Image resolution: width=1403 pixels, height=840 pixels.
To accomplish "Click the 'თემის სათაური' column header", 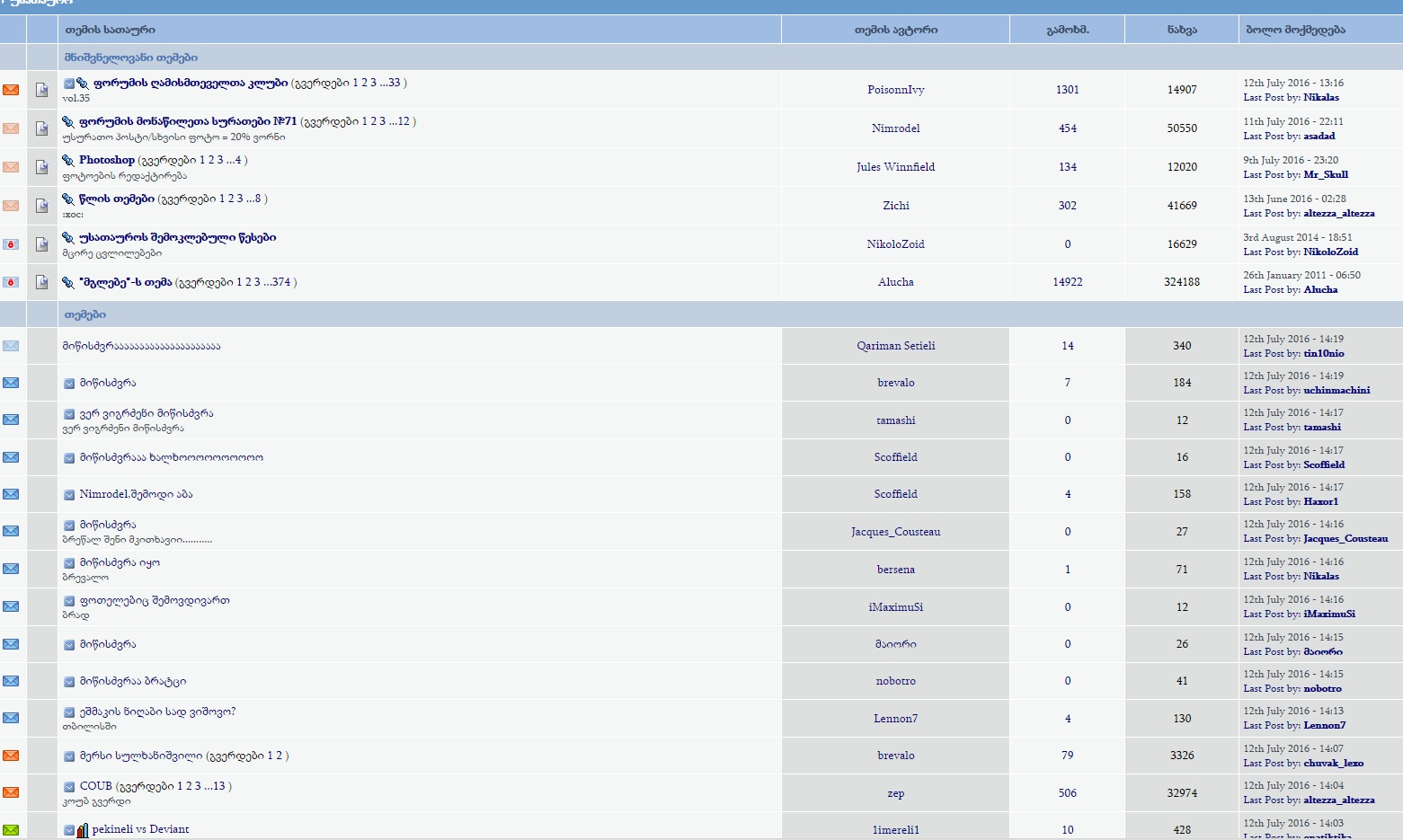I will pos(110,30).
